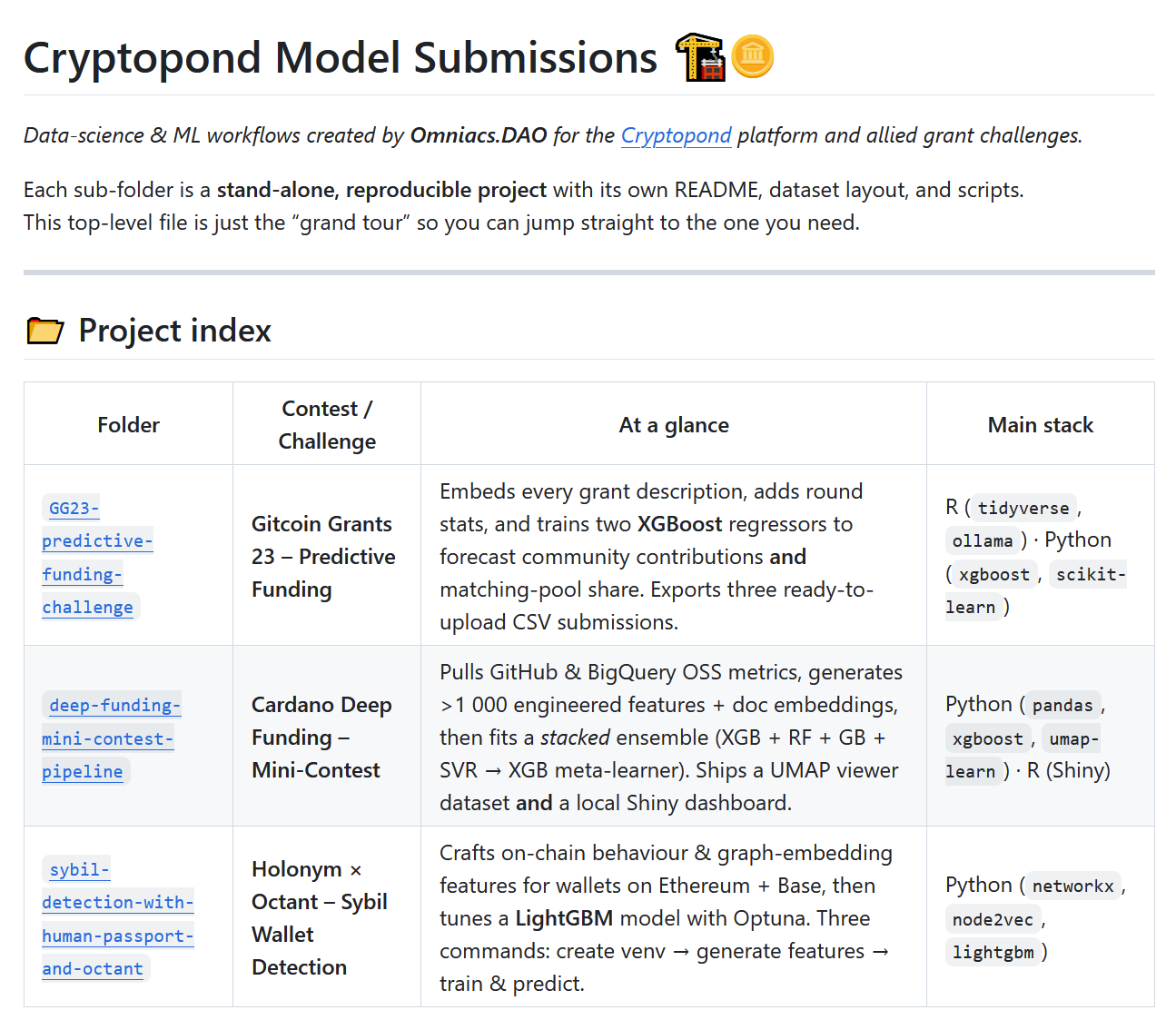Click the tidyverse code tag
Screen dimensions: 1176x1020
(1023, 508)
